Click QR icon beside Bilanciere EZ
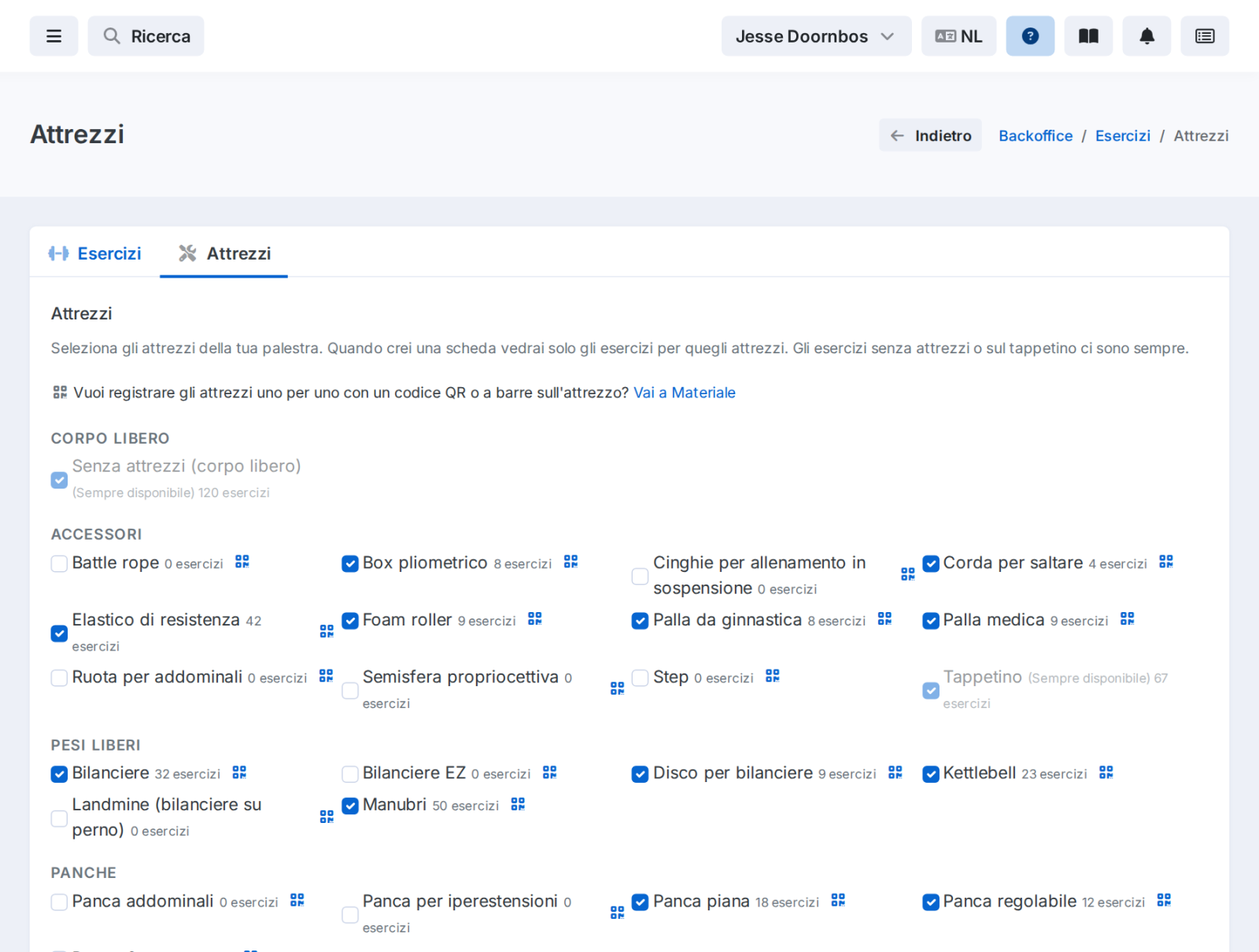Viewport: 1259px width, 952px height. (x=550, y=773)
